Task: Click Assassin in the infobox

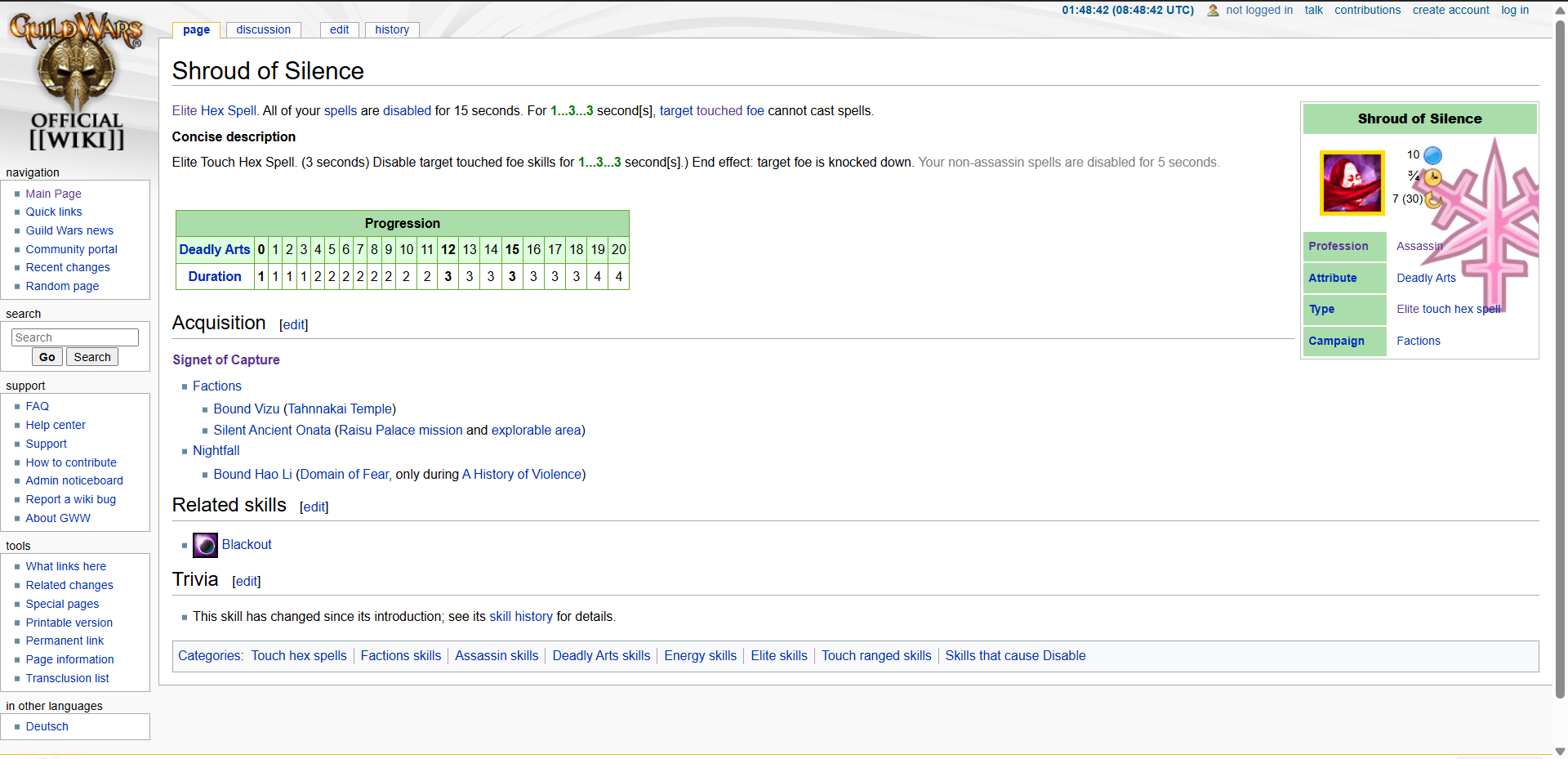Action: [1419, 247]
